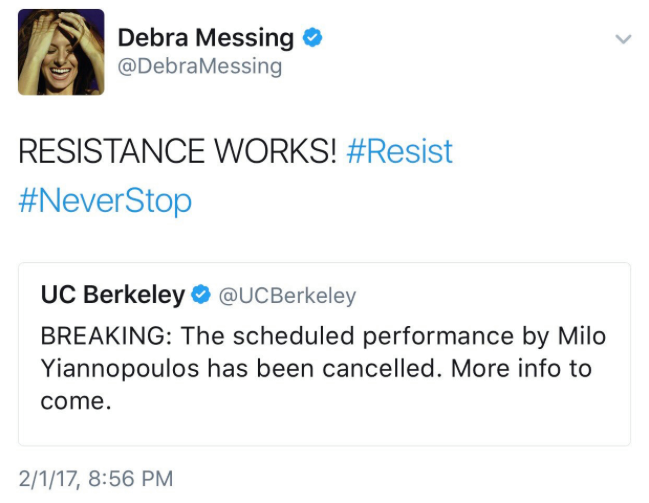Viewport: 649px width, 503px height.
Task: Click the Debra Messing display name
Action: pyautogui.click(x=205, y=38)
